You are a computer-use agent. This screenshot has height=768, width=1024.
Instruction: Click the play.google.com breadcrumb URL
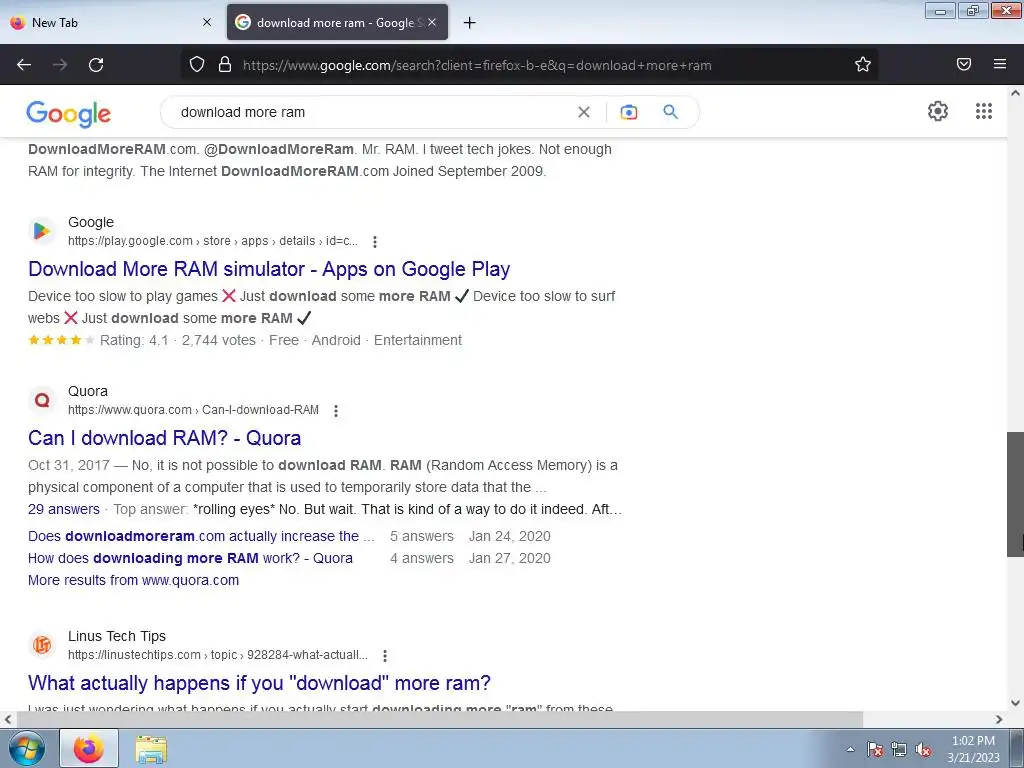(213, 241)
